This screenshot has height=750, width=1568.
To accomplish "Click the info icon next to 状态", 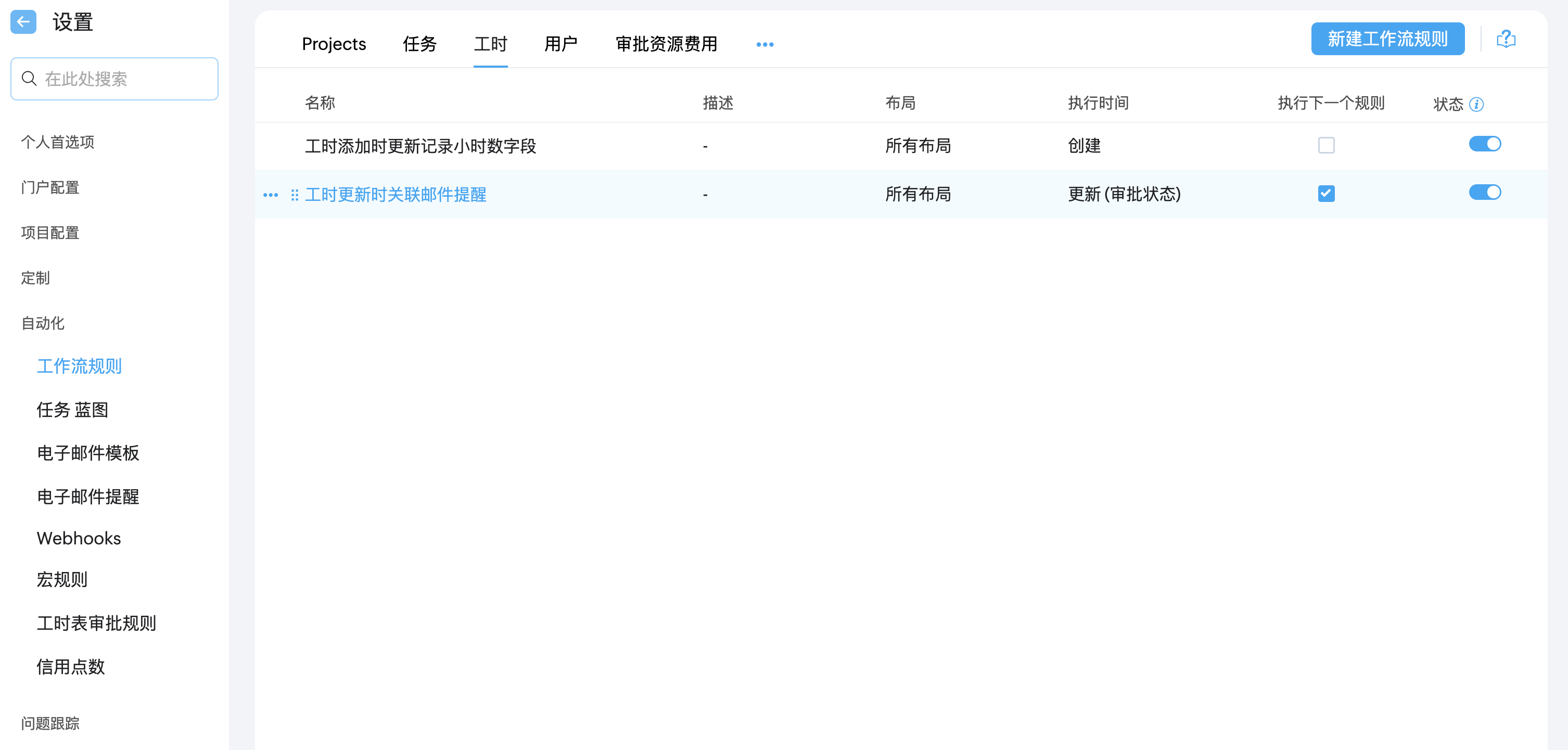I will (1476, 105).
